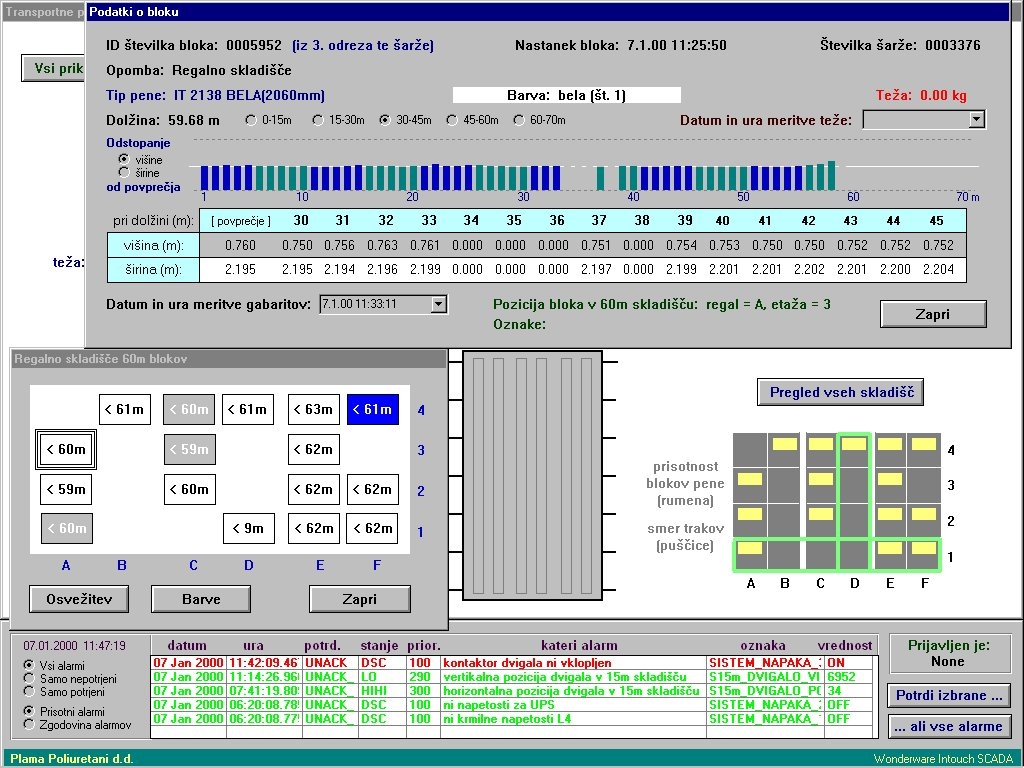Click the white 'Barva: bela' color field
Screen dimensions: 1024x768
pyautogui.click(x=566, y=95)
